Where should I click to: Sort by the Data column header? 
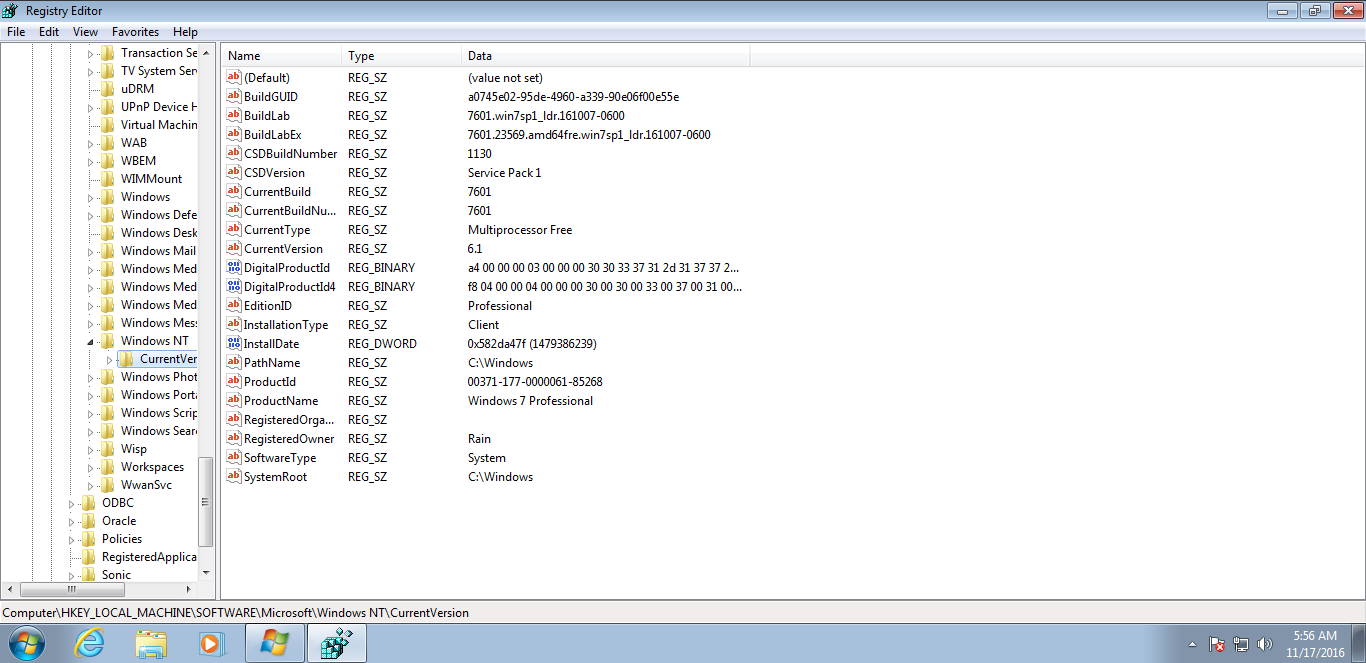coord(606,56)
